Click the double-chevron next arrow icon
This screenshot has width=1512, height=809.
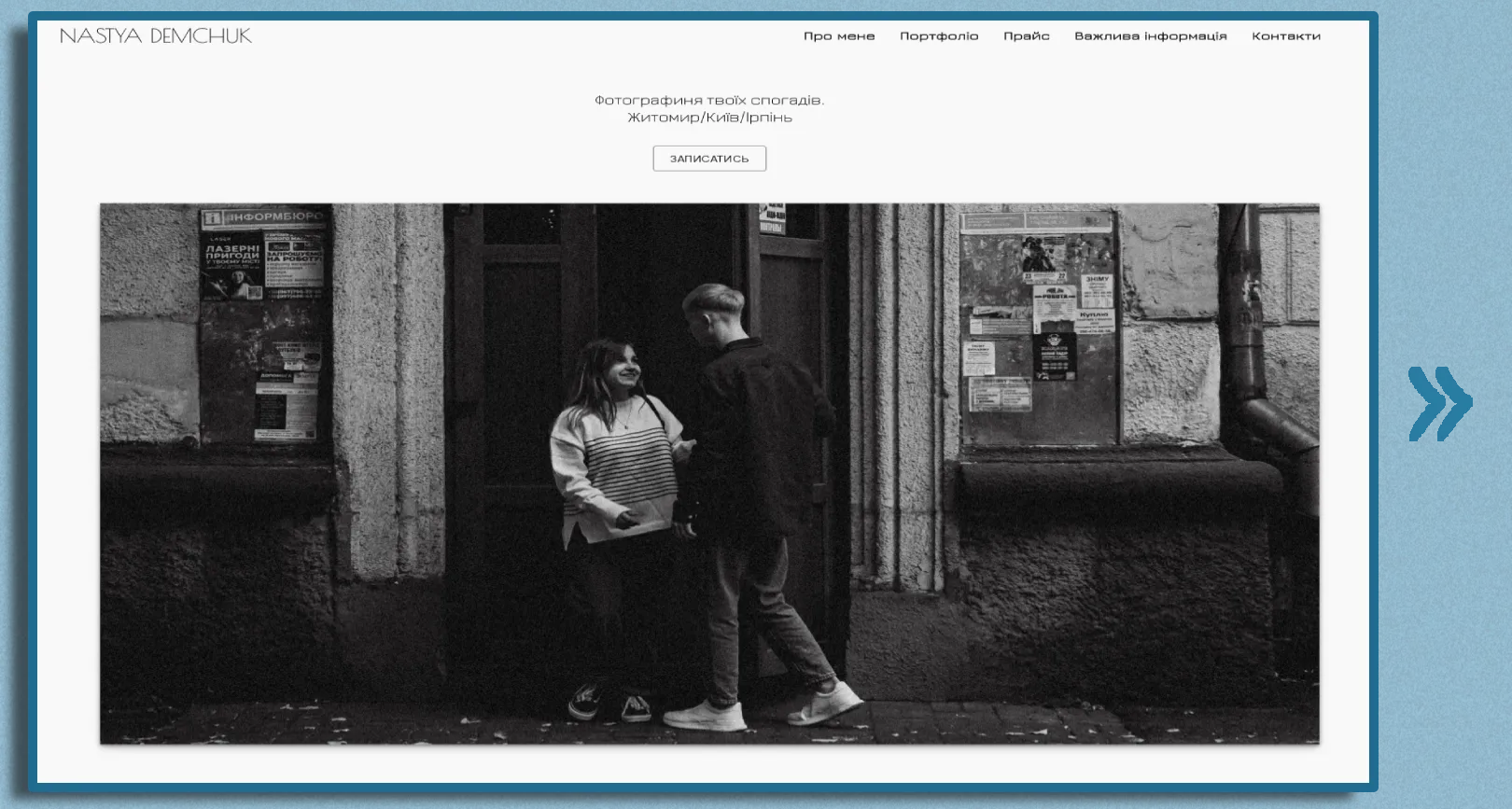(1439, 403)
